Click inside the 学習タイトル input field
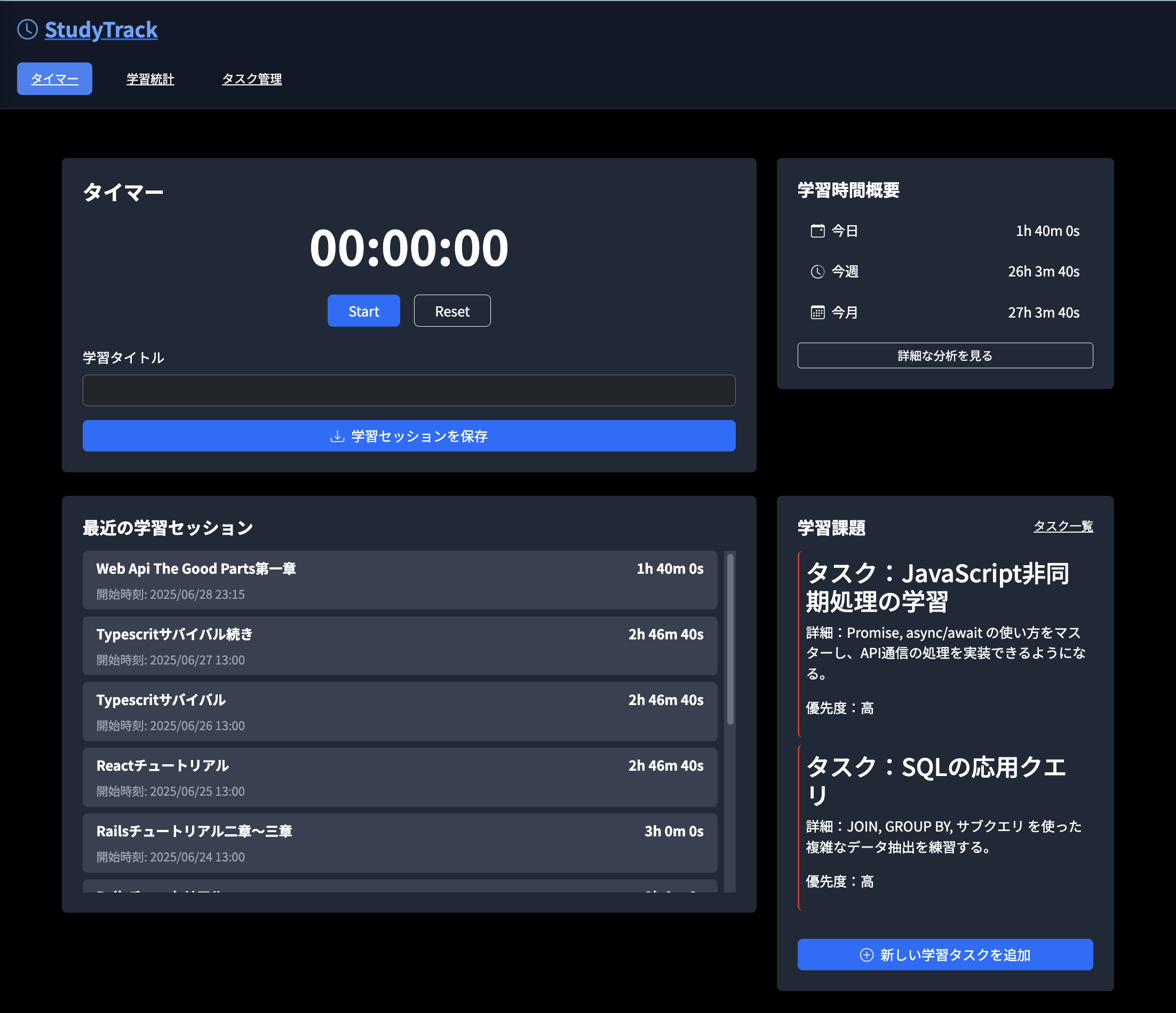1176x1013 pixels. click(409, 391)
